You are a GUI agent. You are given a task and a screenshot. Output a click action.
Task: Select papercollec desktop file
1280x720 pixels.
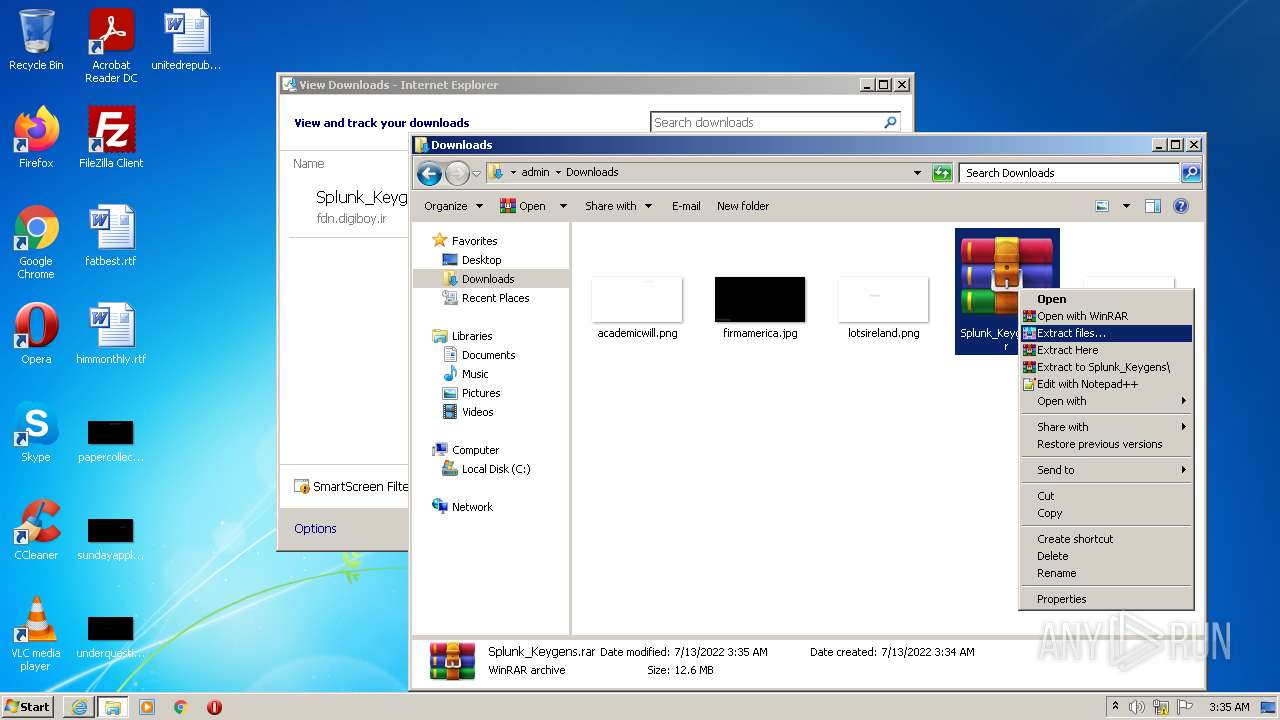pos(111,441)
